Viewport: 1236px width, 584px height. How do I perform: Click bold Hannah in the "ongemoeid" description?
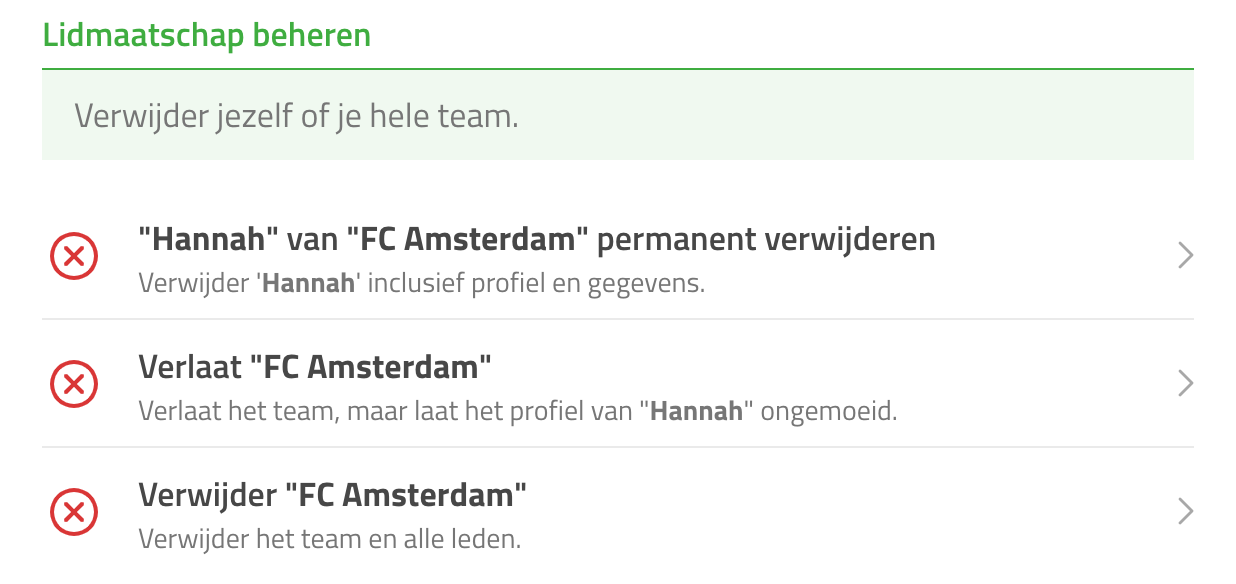(x=697, y=411)
